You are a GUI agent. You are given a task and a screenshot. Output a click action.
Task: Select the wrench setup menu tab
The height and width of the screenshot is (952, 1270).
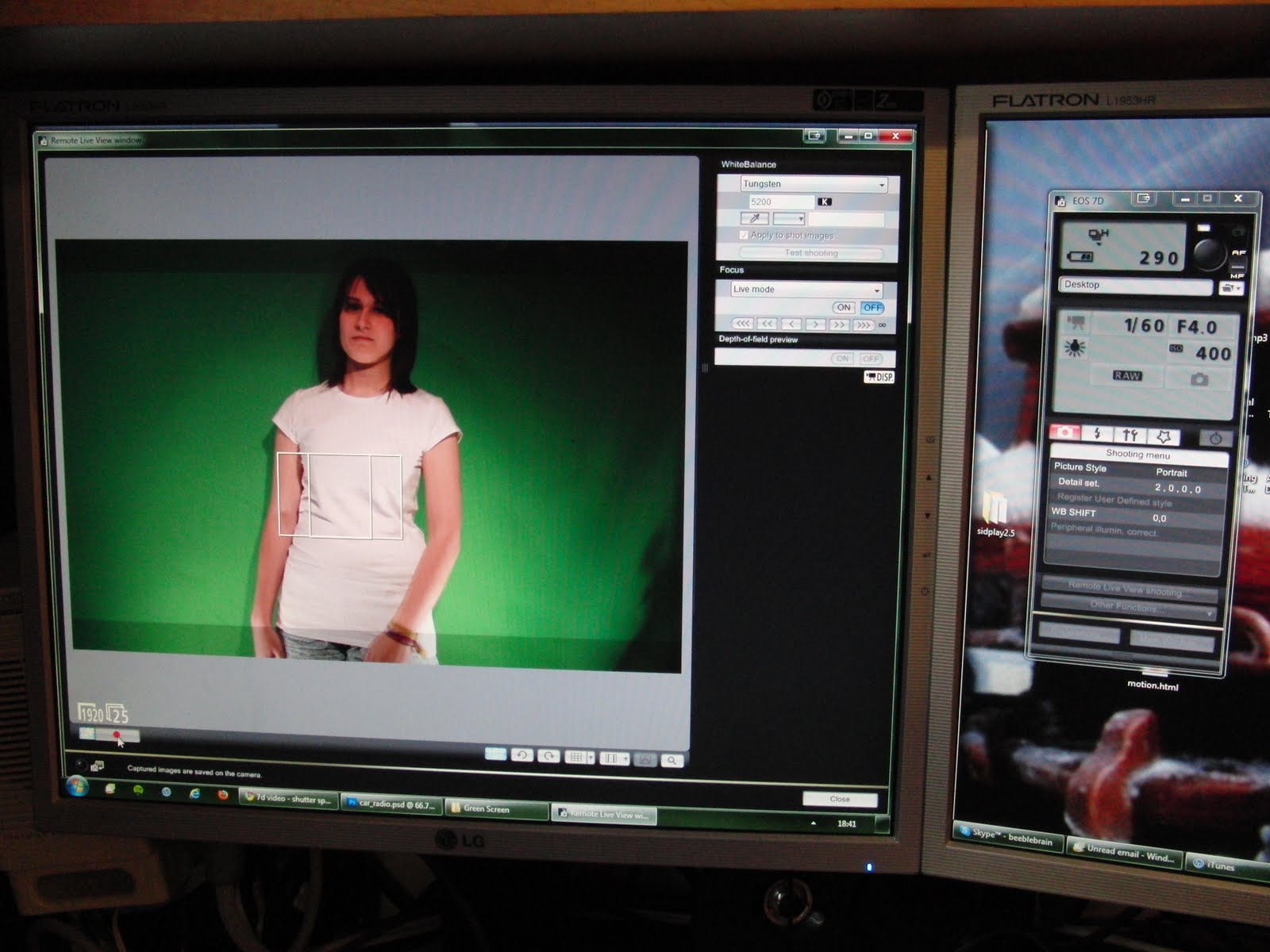point(1130,435)
